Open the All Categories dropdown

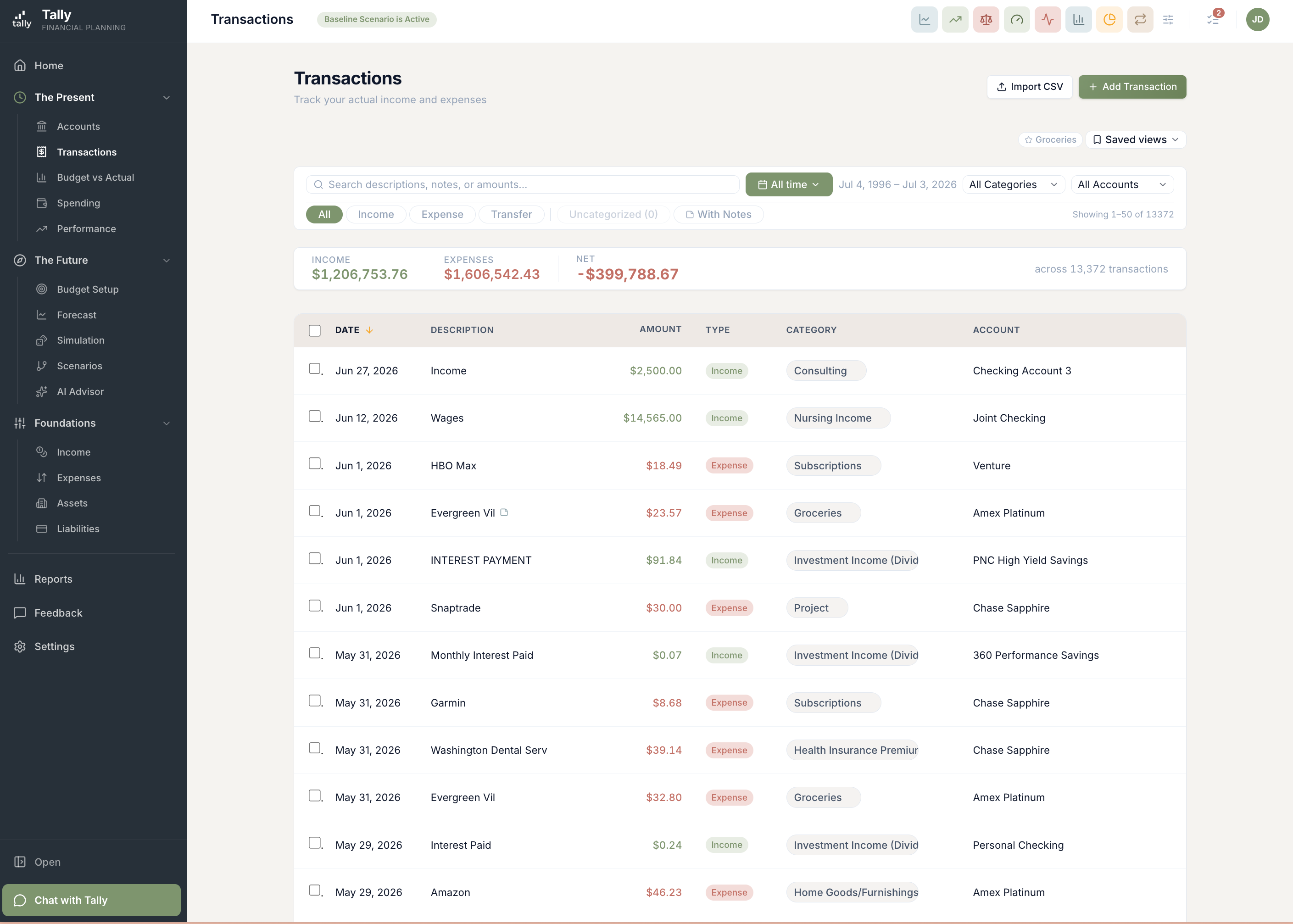(1013, 184)
